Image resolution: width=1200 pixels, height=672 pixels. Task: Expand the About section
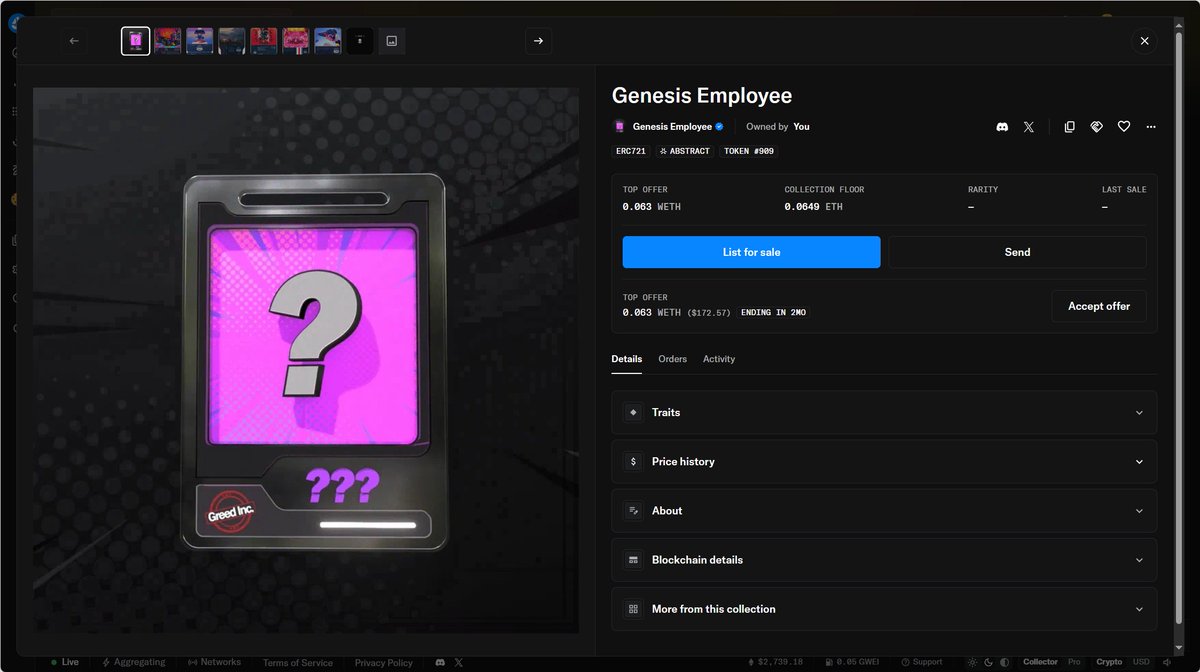point(884,510)
